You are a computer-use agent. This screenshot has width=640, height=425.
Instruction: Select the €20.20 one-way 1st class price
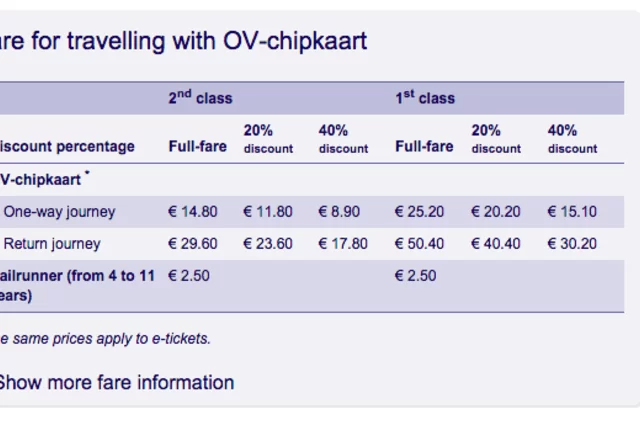(496, 212)
